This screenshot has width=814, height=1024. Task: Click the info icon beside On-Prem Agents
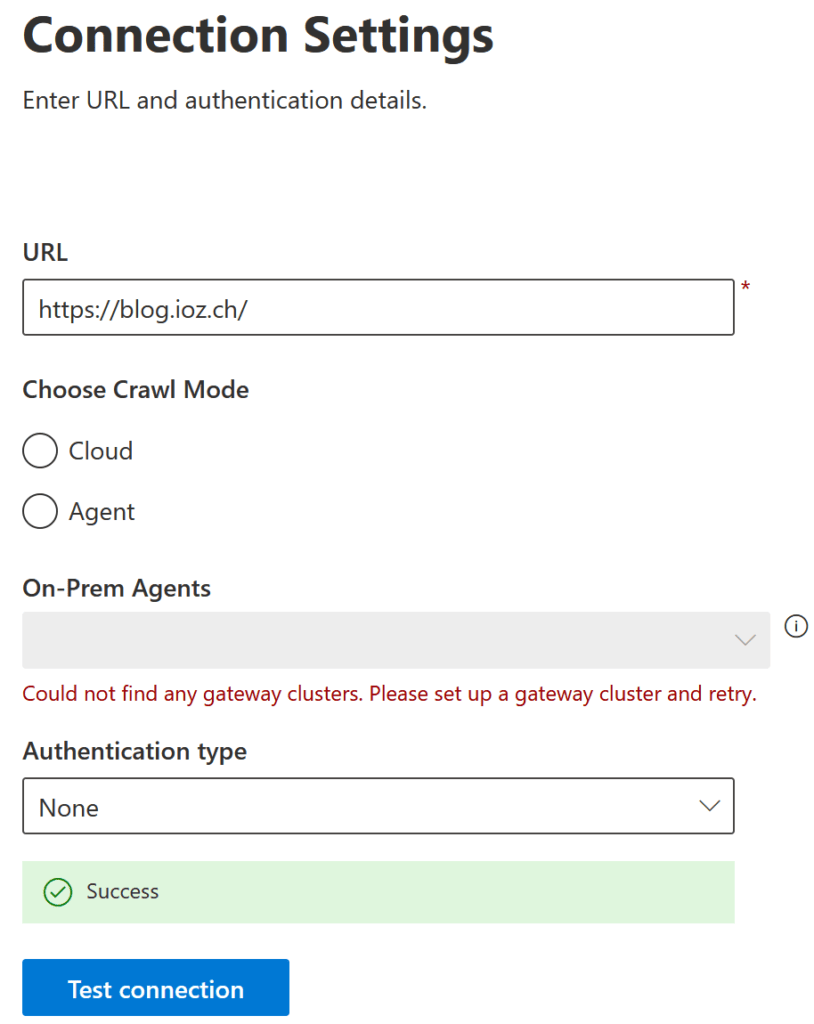click(796, 626)
